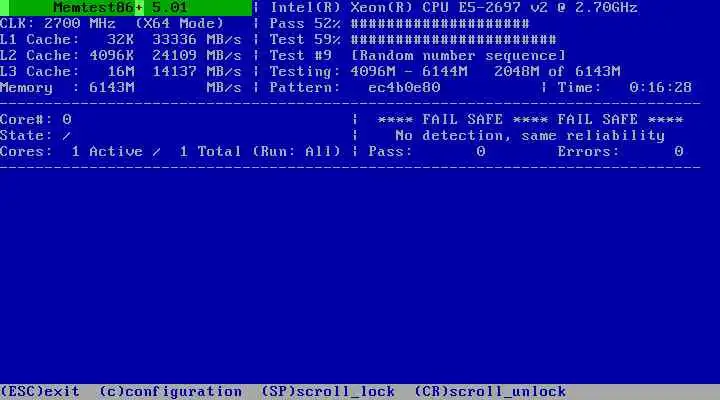Screen dimensions: 720x400
Task: Click the (ESC)exit option
Action: pyautogui.click(x=40, y=392)
